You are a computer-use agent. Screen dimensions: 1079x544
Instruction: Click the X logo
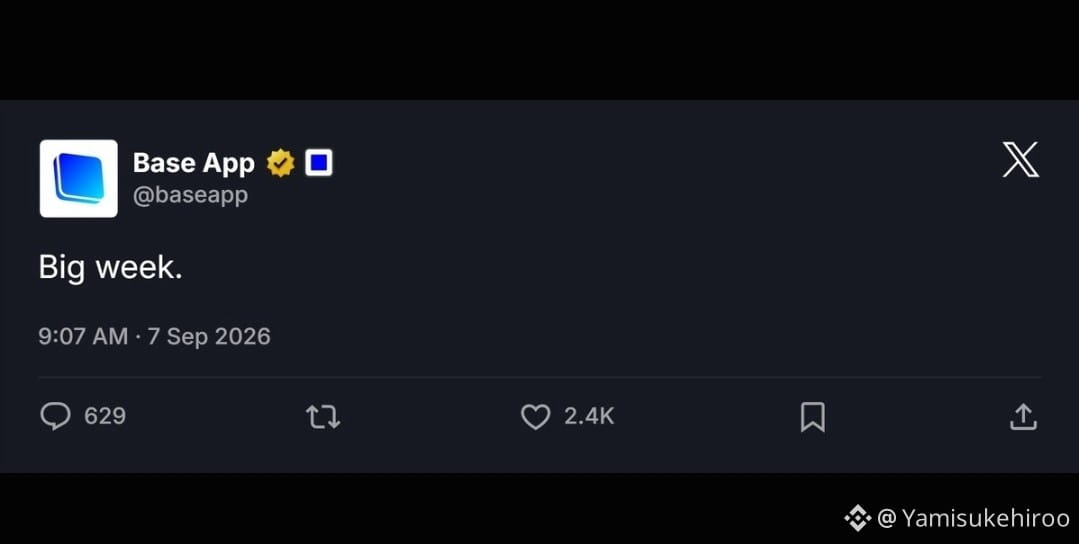[x=1021, y=160]
